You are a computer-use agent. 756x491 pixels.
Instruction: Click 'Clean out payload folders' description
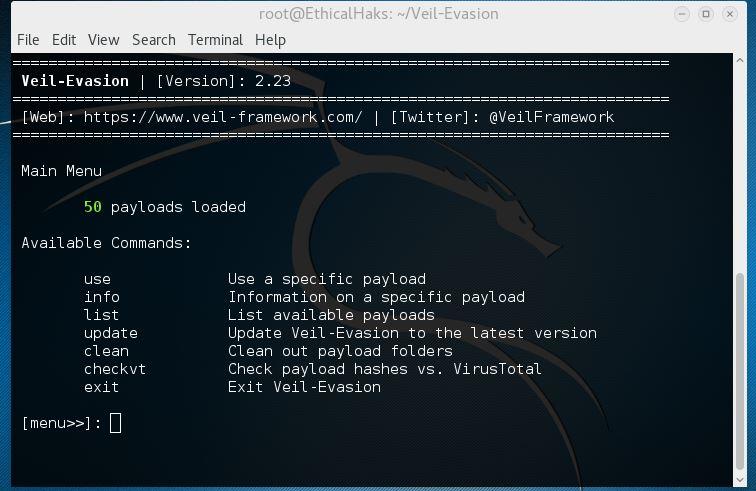[340, 351]
